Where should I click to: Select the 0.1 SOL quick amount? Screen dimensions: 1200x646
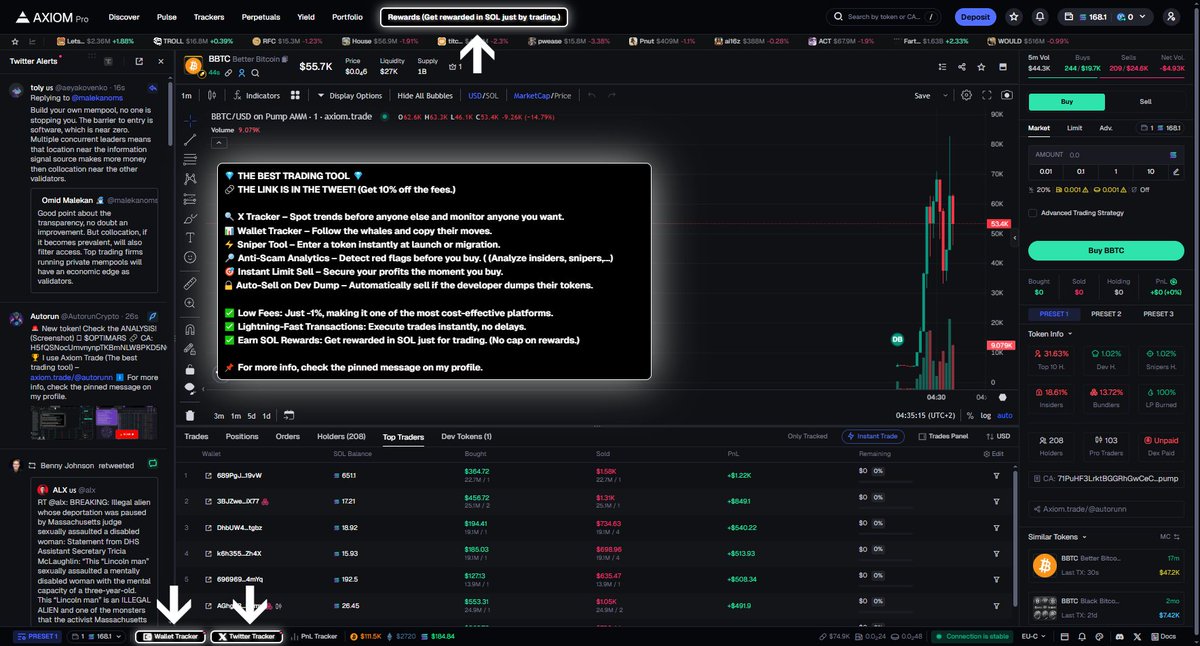tap(1080, 171)
